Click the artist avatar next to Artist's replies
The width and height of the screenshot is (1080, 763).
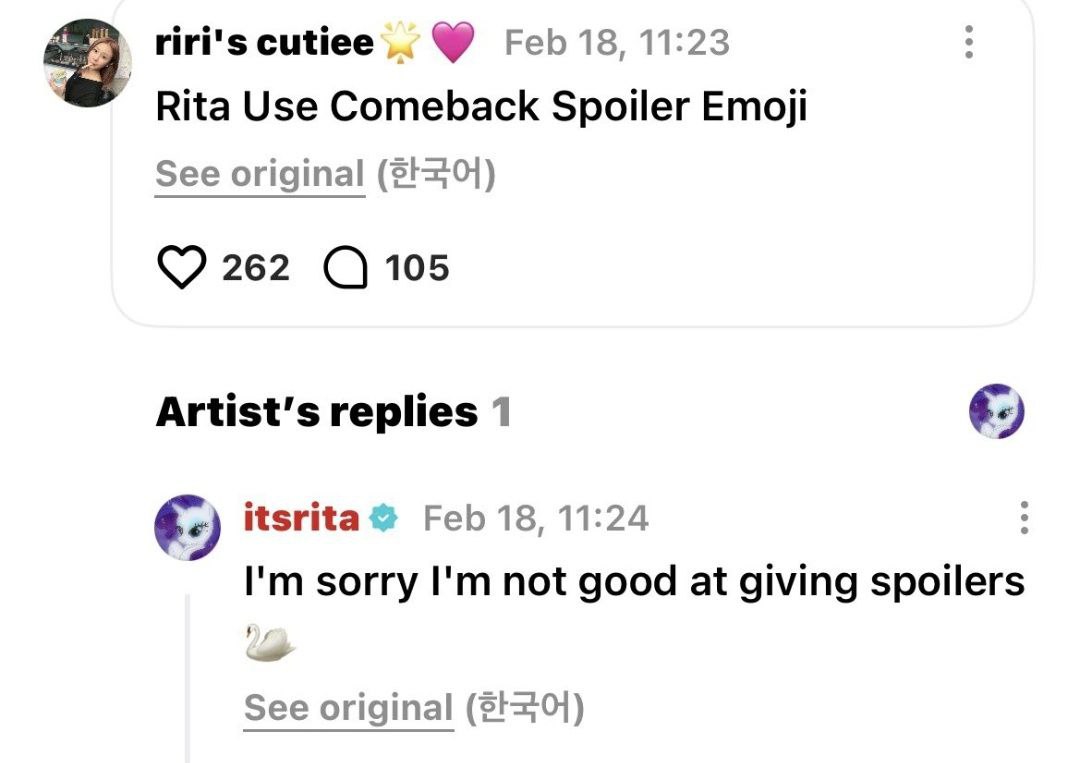pos(997,411)
